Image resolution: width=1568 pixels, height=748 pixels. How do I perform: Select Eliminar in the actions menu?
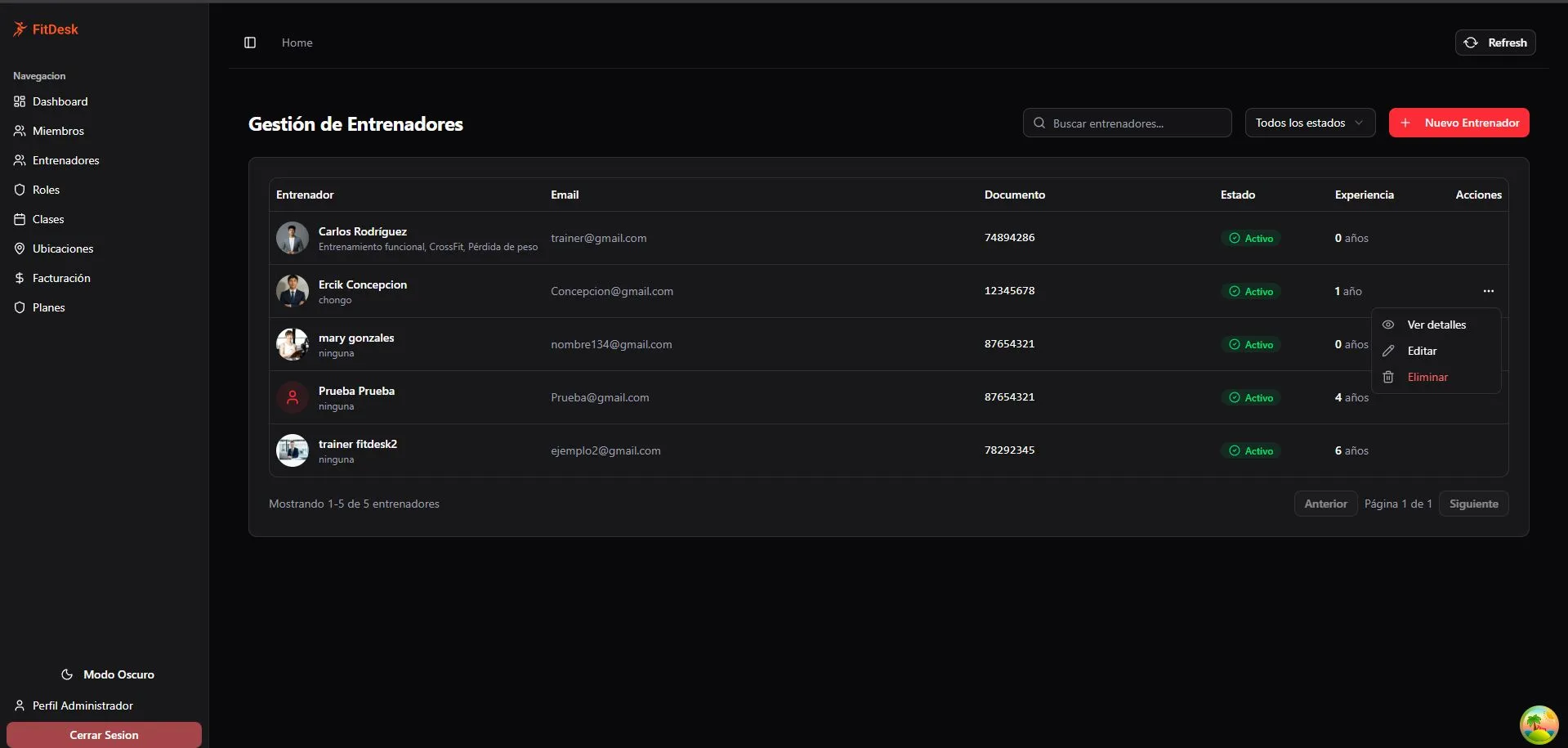[1427, 377]
